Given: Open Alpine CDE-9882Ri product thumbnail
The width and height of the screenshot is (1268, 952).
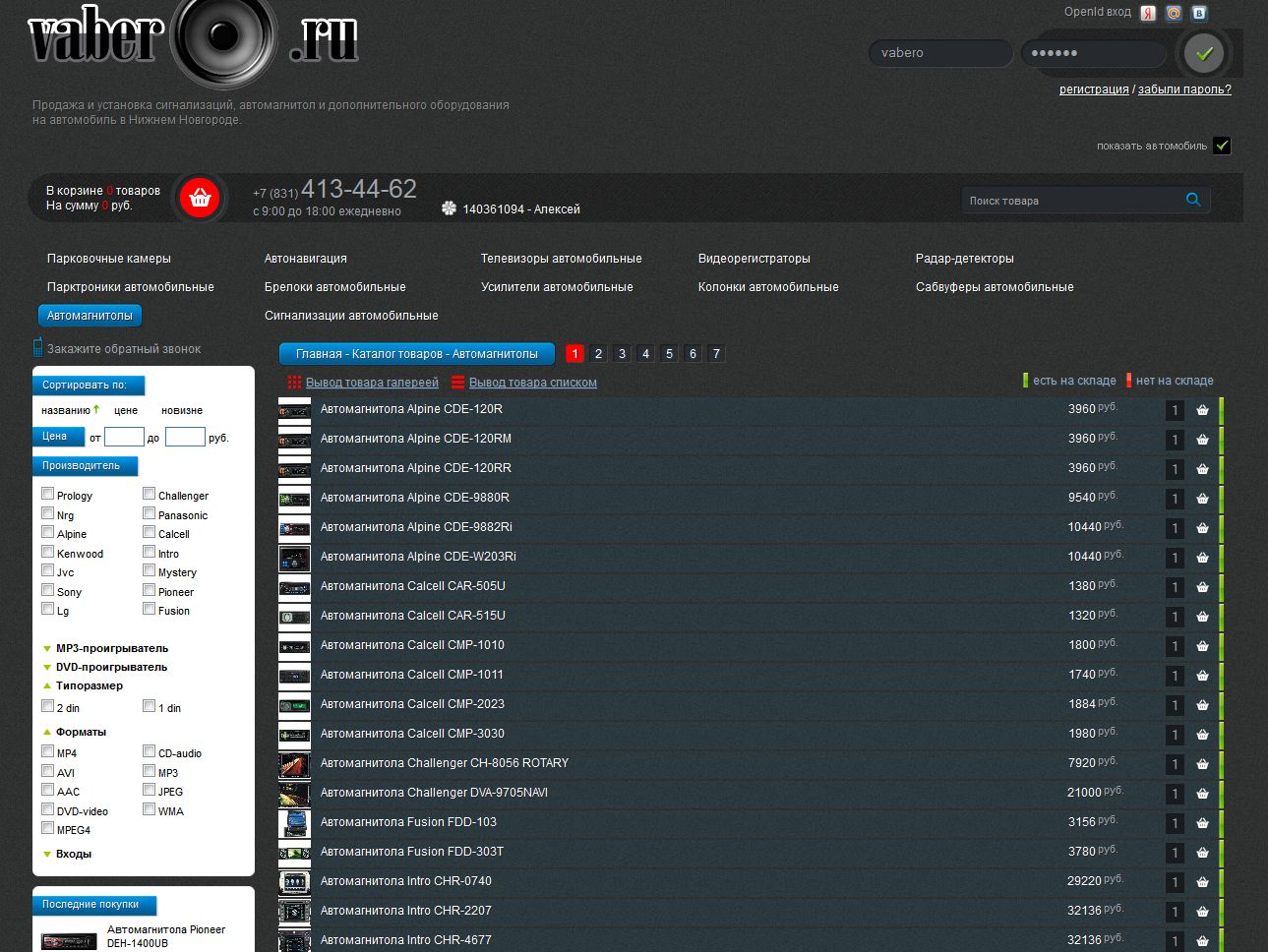Looking at the screenshot, I should pos(294,529).
